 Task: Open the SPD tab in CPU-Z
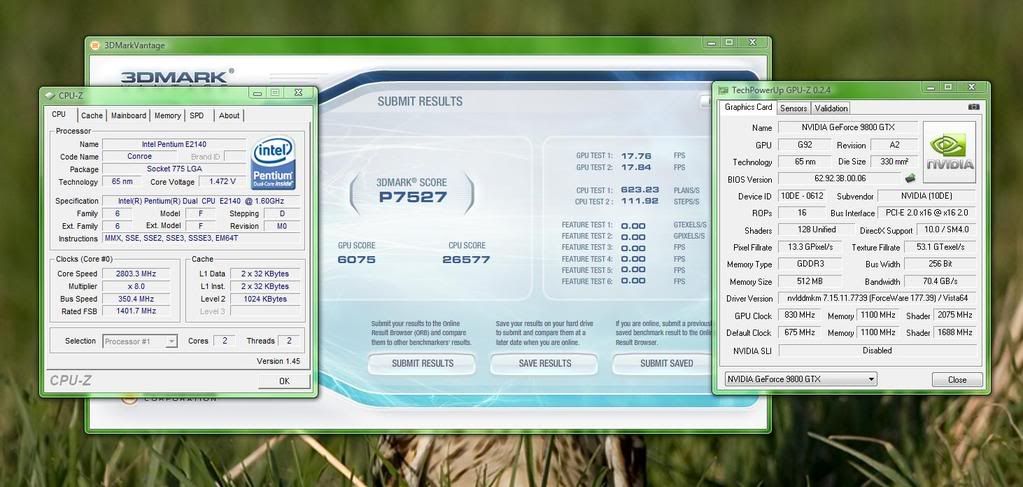[x=197, y=116]
